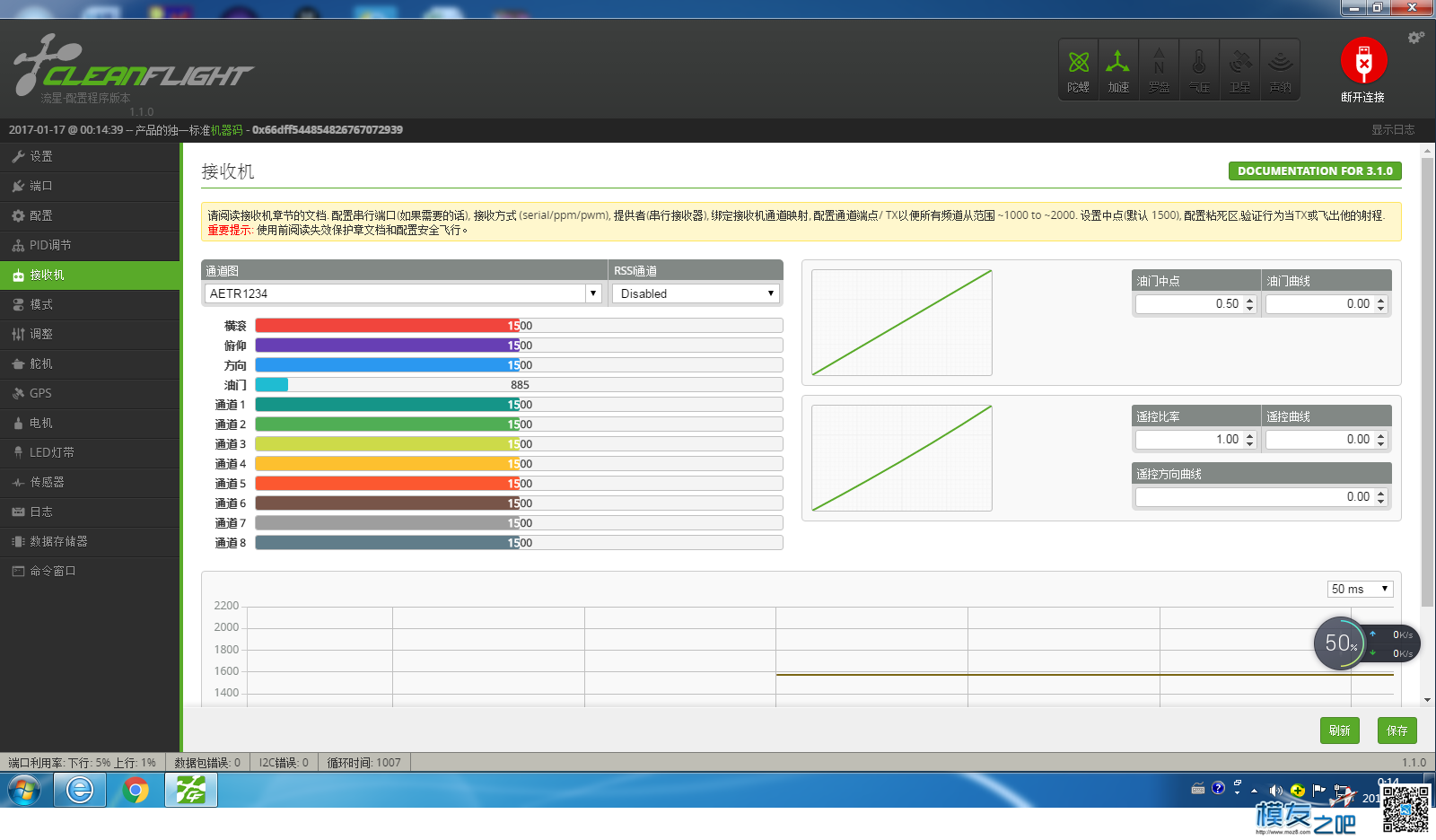Open the 传感器 sensors tab

[x=90, y=482]
